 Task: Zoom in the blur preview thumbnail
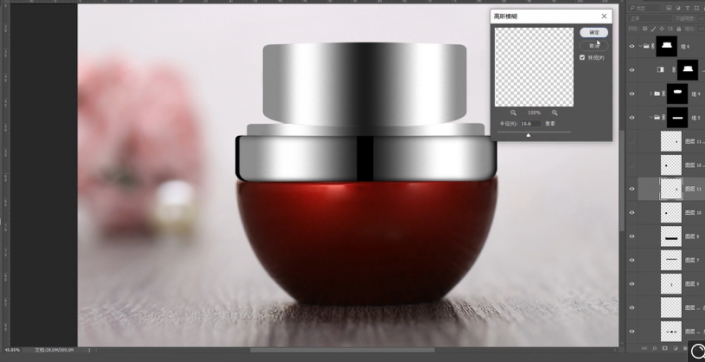554,113
